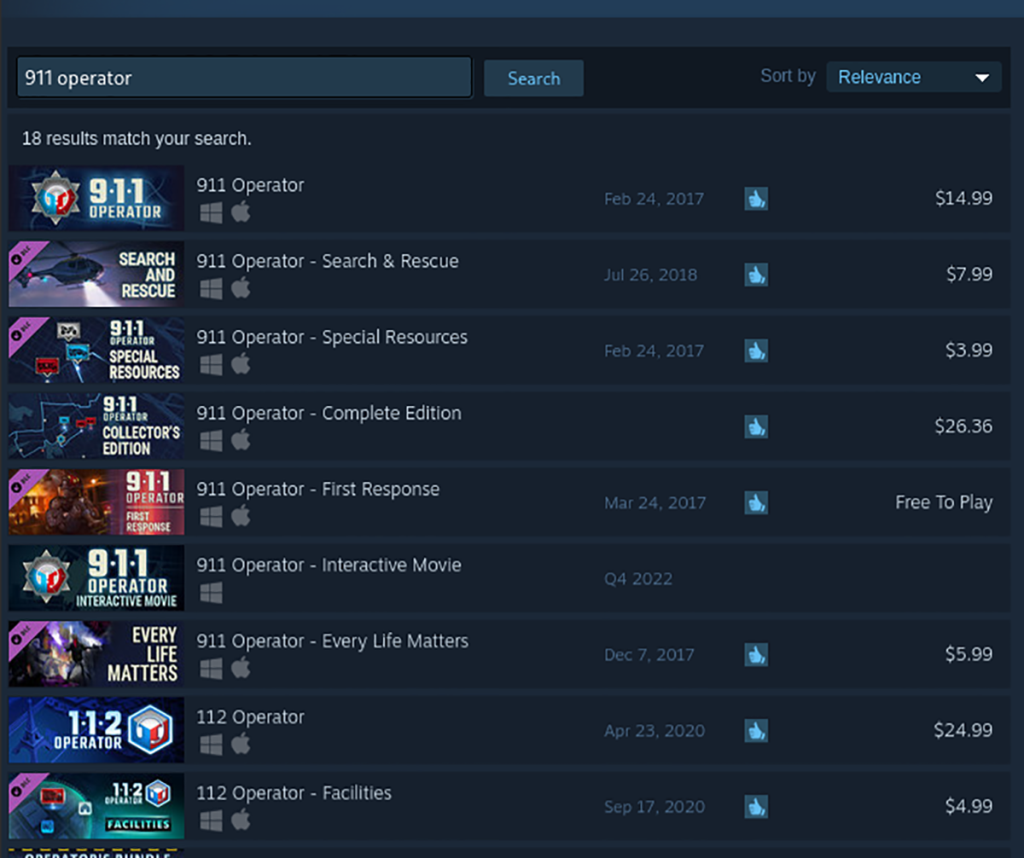This screenshot has width=1024, height=858.
Task: Select the 112 Operator capsule image
Action: [x=96, y=730]
